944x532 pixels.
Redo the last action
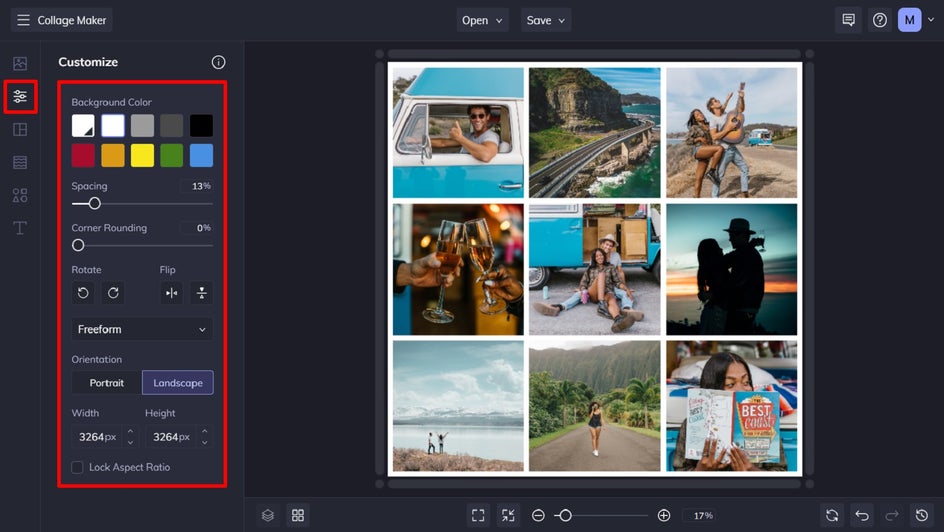[x=892, y=515]
